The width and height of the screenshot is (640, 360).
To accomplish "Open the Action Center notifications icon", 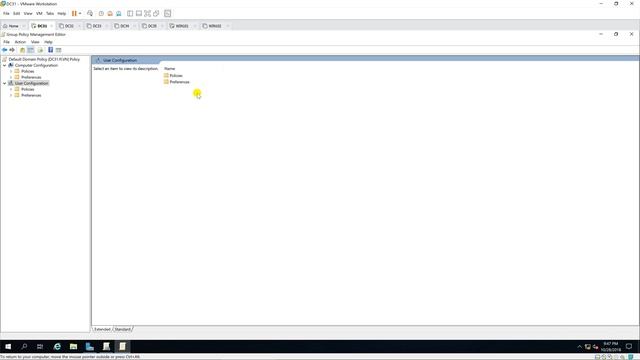I will point(629,347).
